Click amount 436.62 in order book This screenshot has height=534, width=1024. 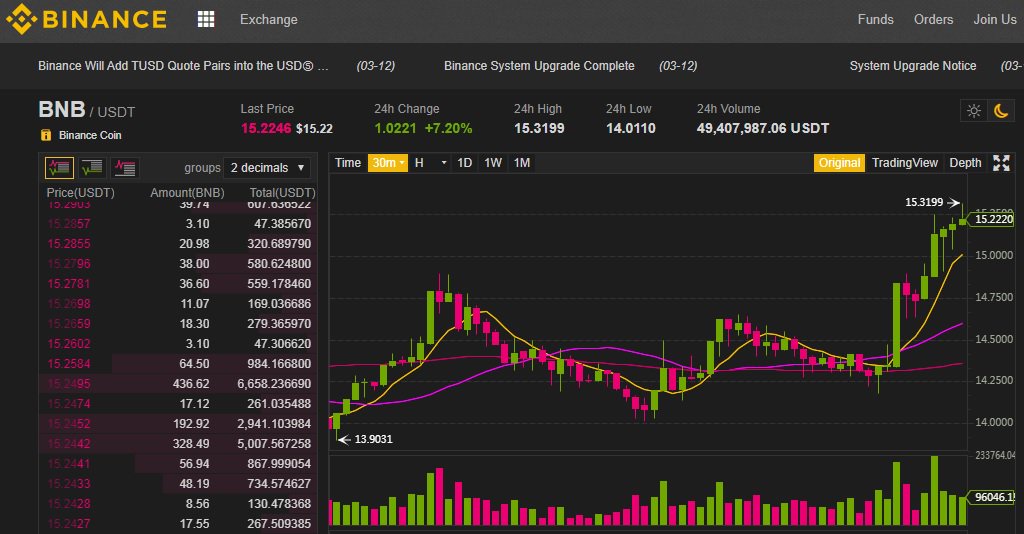pos(191,384)
